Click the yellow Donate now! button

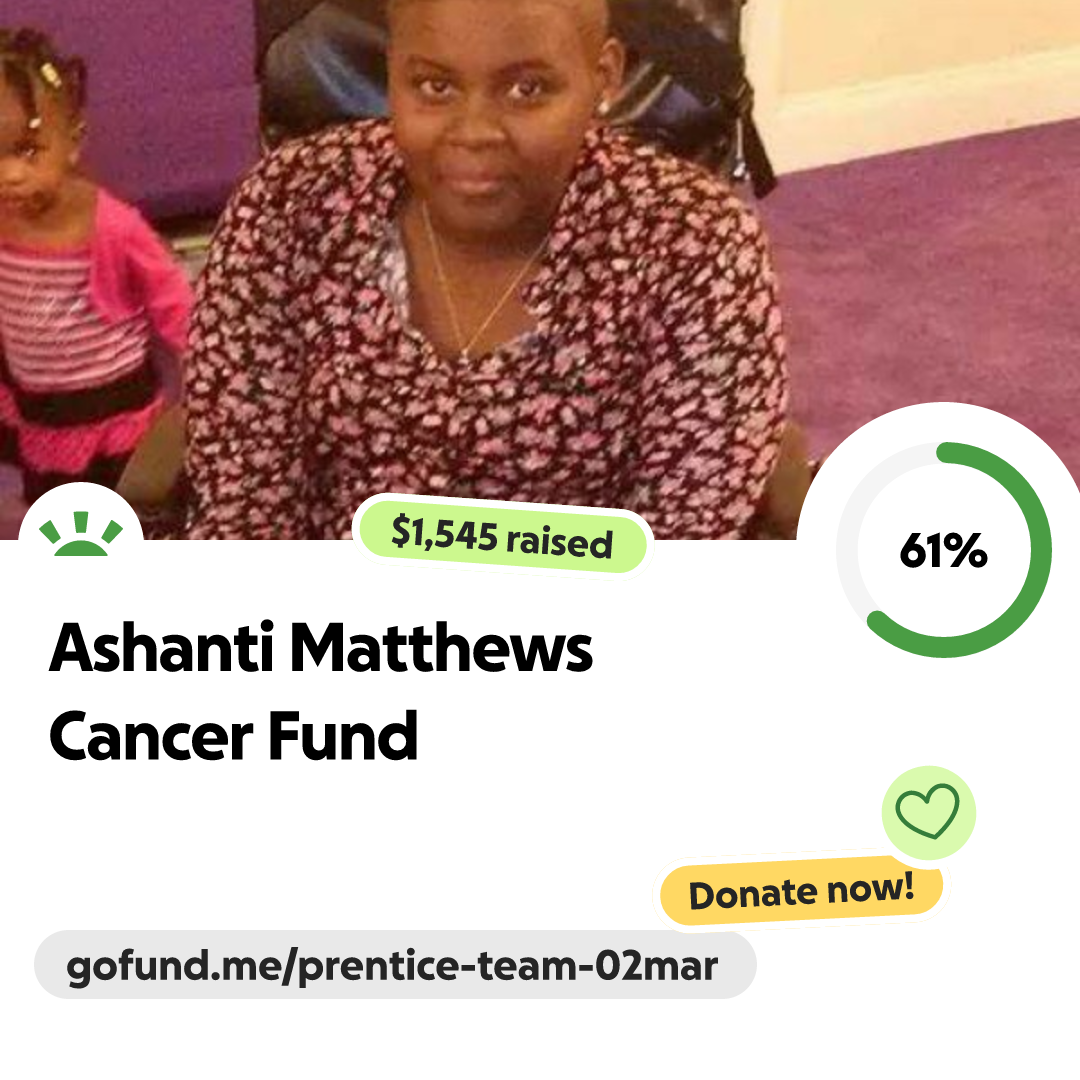click(801, 891)
